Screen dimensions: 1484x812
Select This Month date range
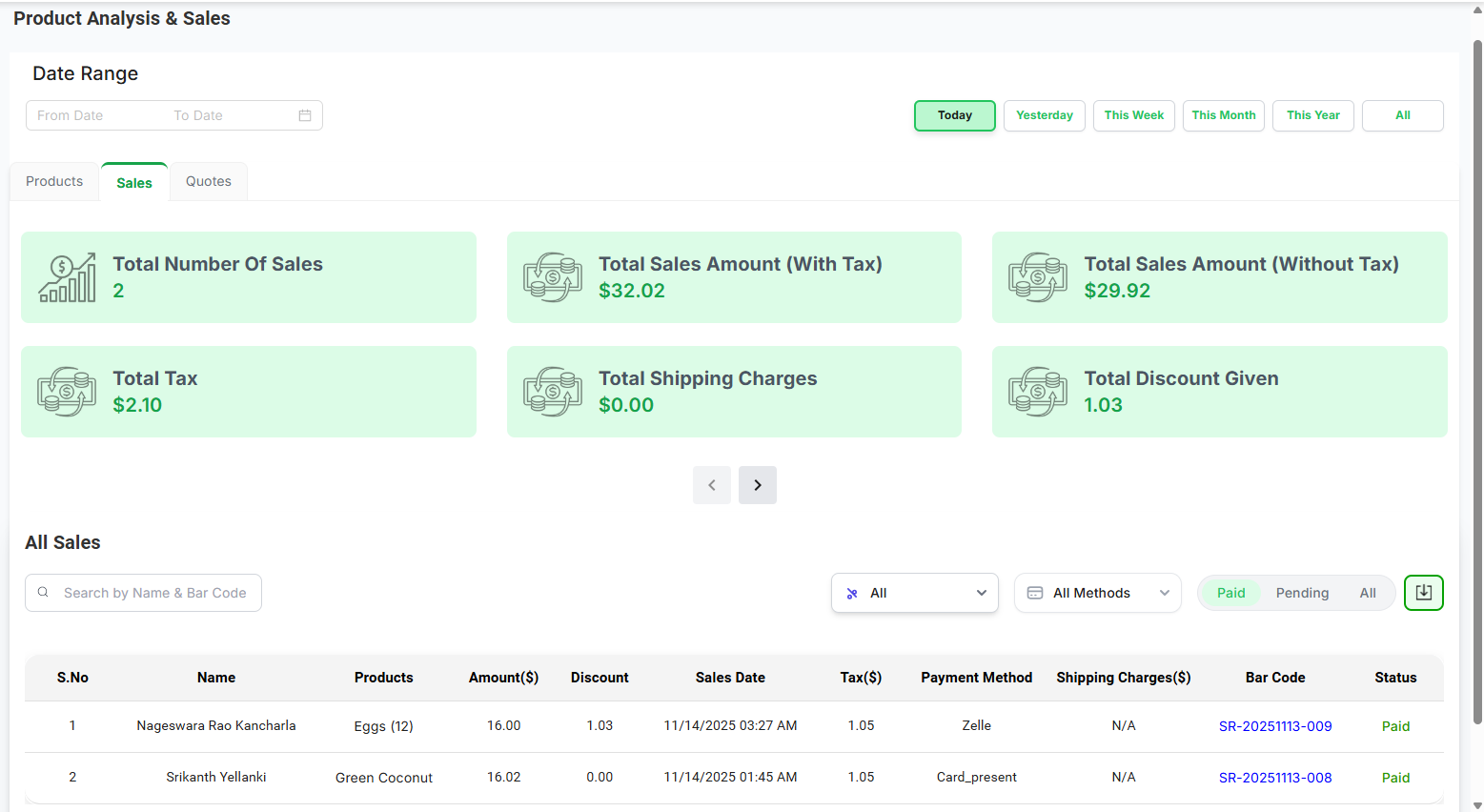point(1224,115)
